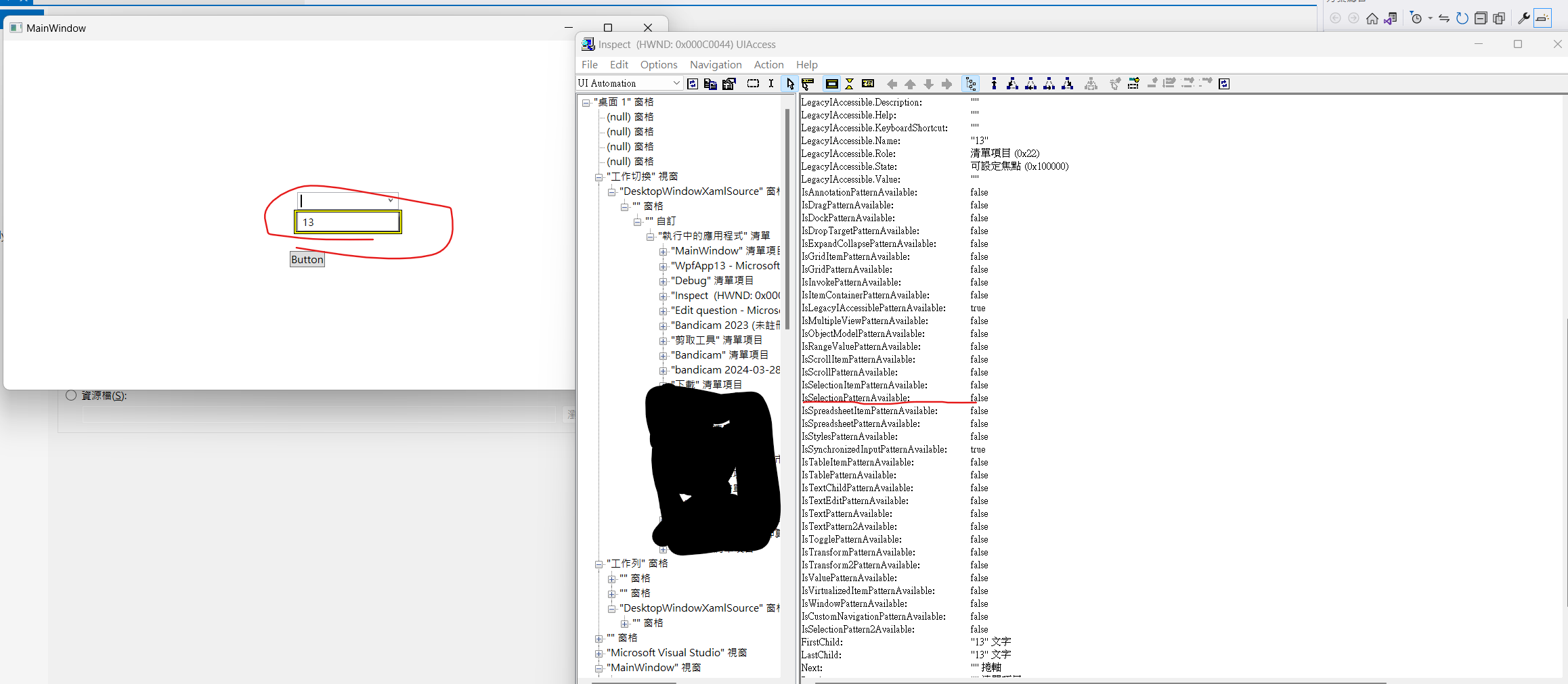Expand the "Debug" 清單項目 tree node
This screenshot has width=1568, height=684.
(x=663, y=281)
